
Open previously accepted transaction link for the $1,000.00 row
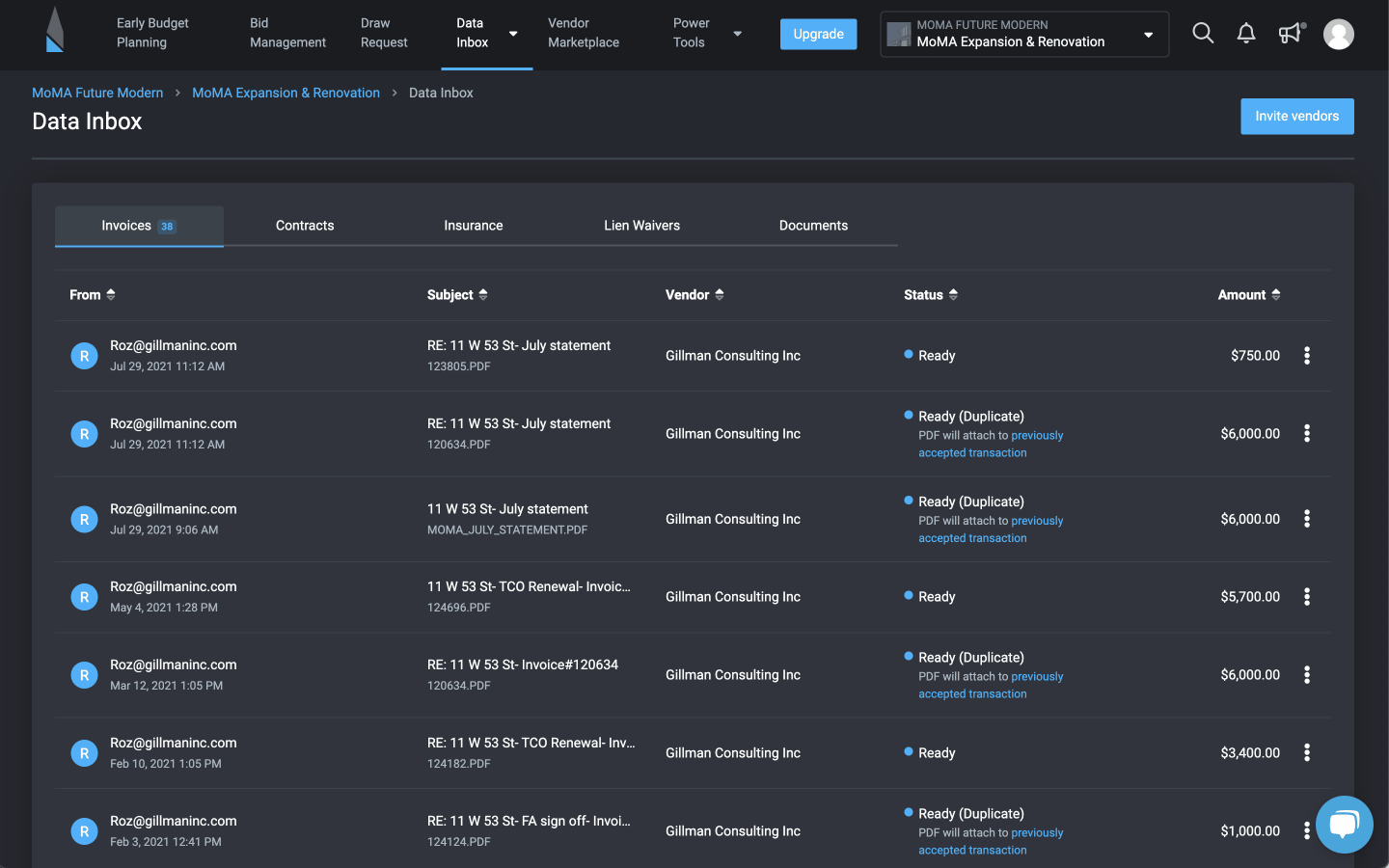[x=991, y=842]
